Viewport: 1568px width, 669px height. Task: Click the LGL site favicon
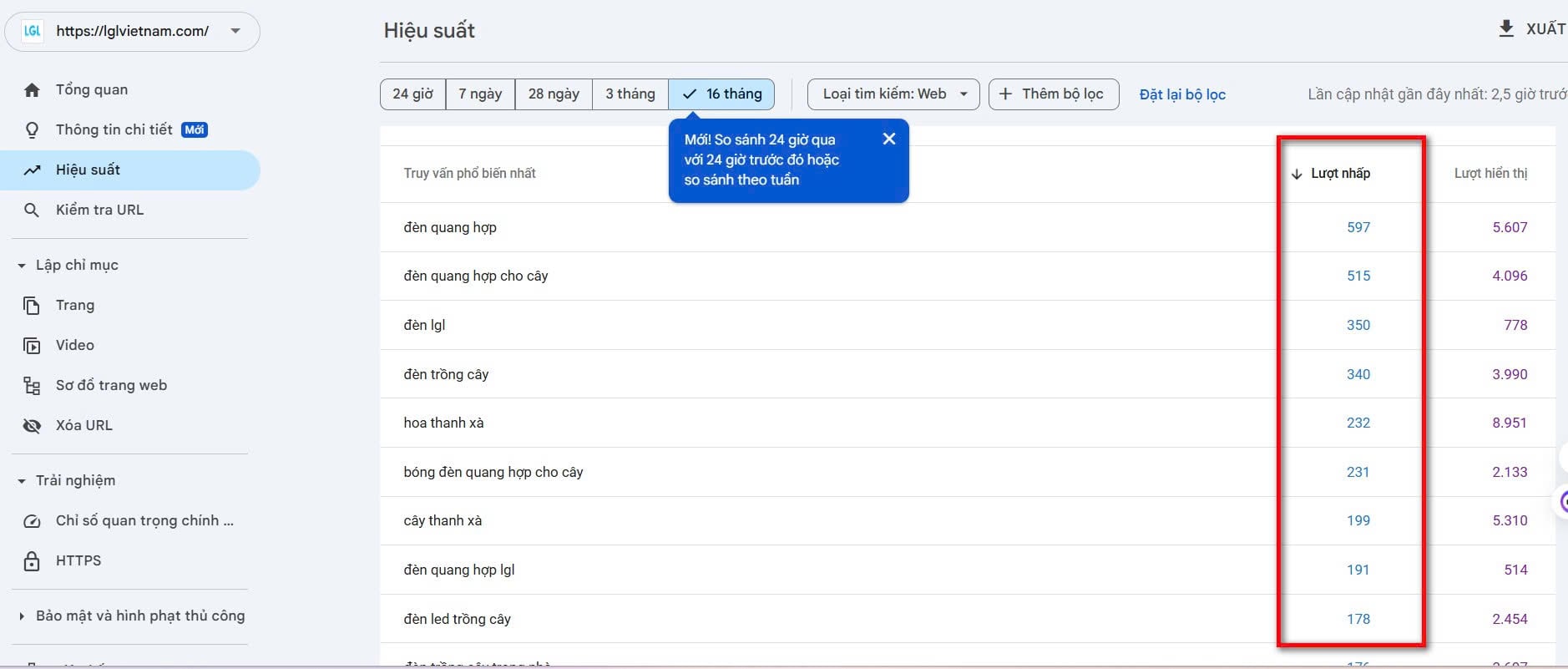point(33,31)
